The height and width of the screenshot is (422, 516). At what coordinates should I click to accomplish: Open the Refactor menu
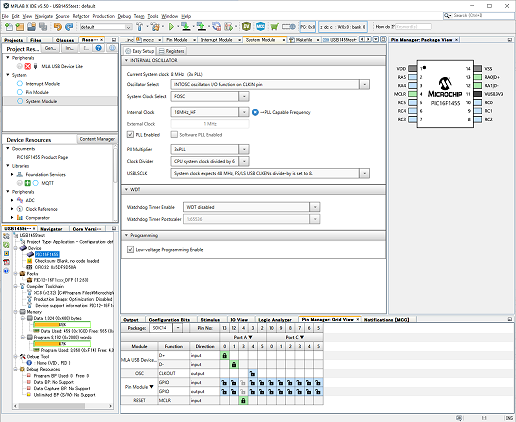[x=81, y=16]
